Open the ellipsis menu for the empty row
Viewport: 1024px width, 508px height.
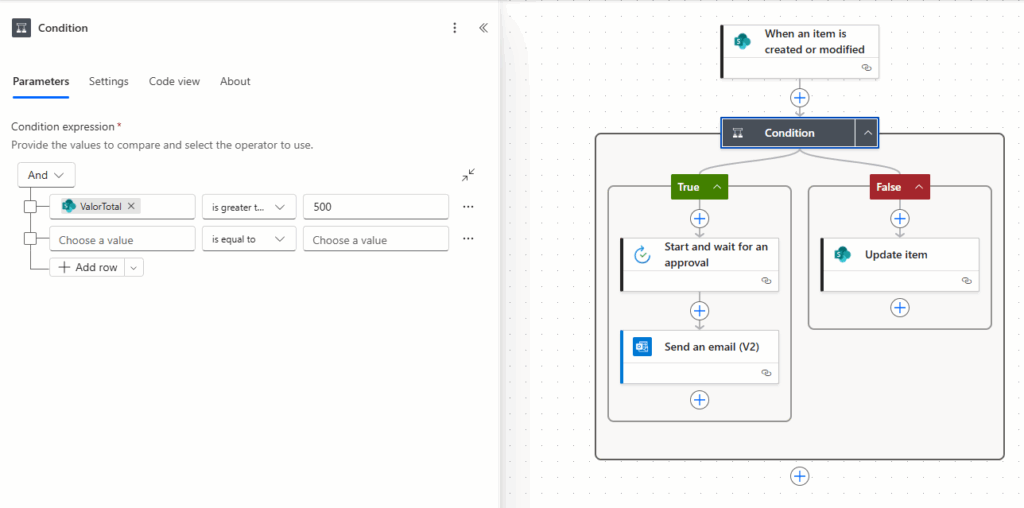468,239
